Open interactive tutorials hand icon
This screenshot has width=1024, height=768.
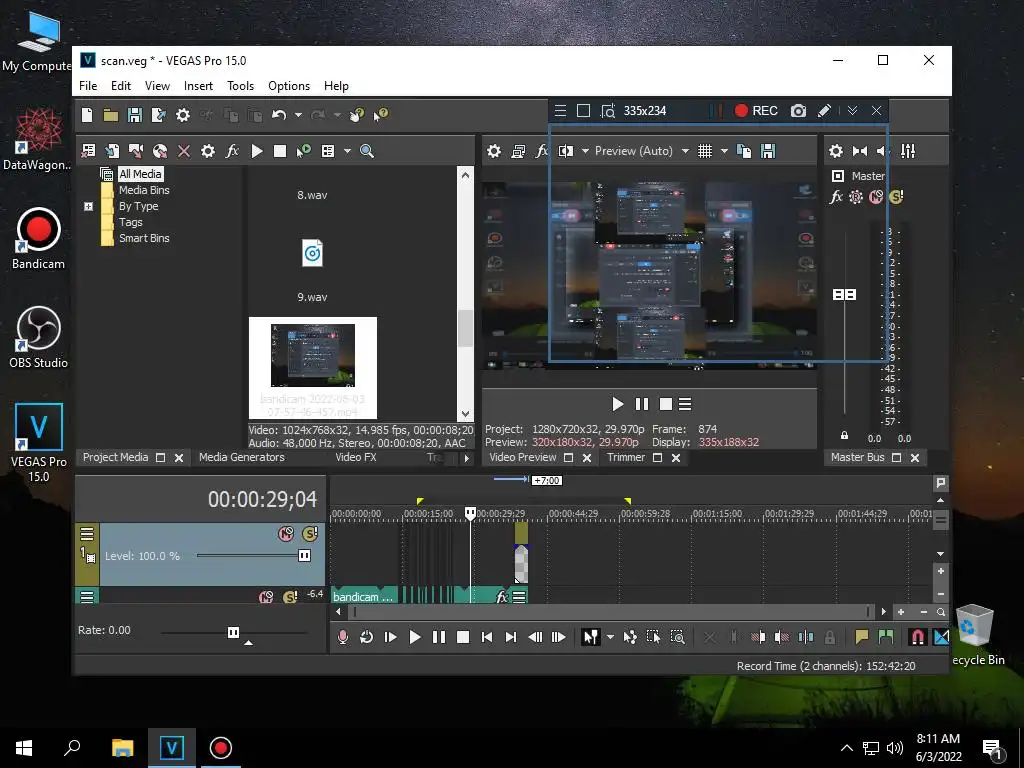[x=357, y=116]
